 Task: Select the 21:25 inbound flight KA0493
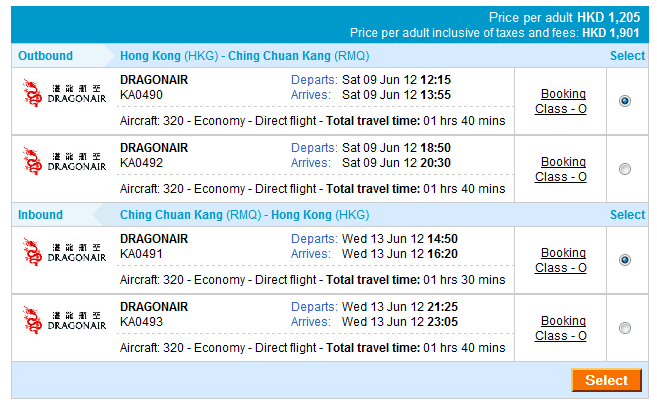click(625, 328)
